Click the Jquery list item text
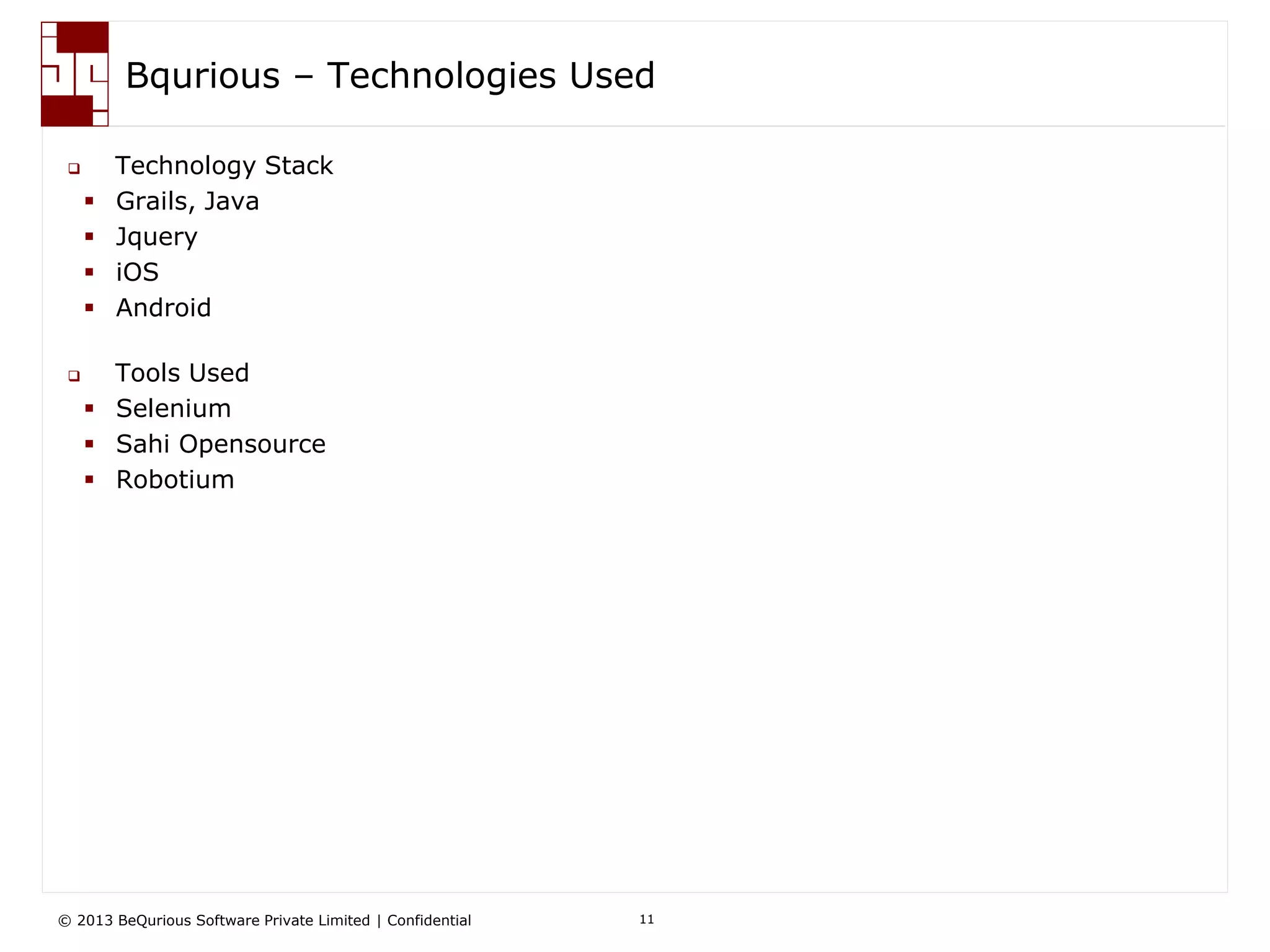 pyautogui.click(x=156, y=237)
